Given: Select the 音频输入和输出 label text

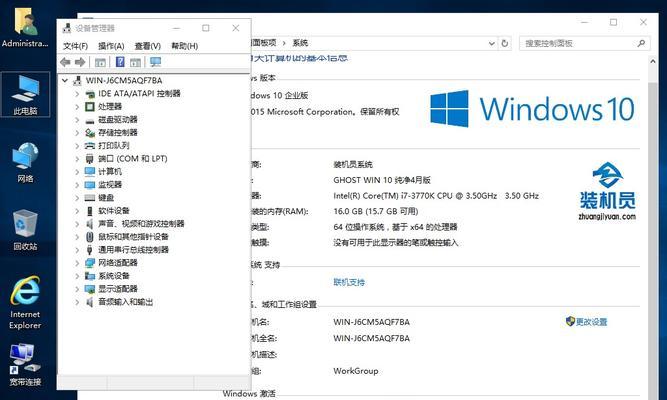Looking at the screenshot, I should pyautogui.click(x=125, y=302).
